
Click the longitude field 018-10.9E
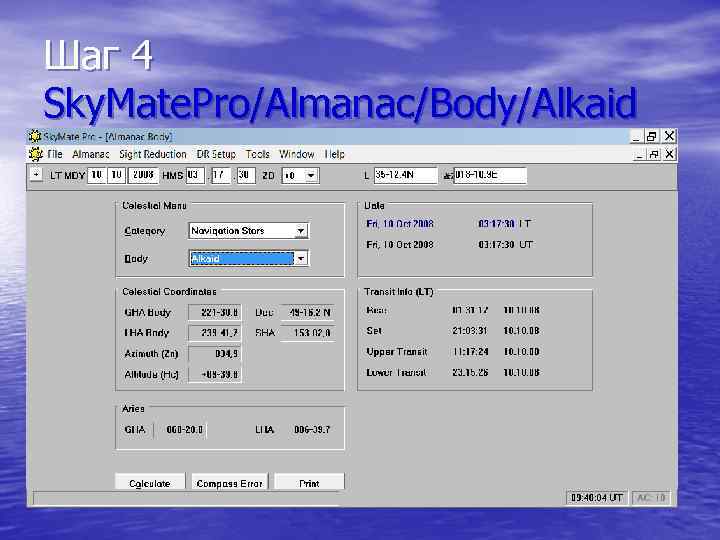point(490,175)
